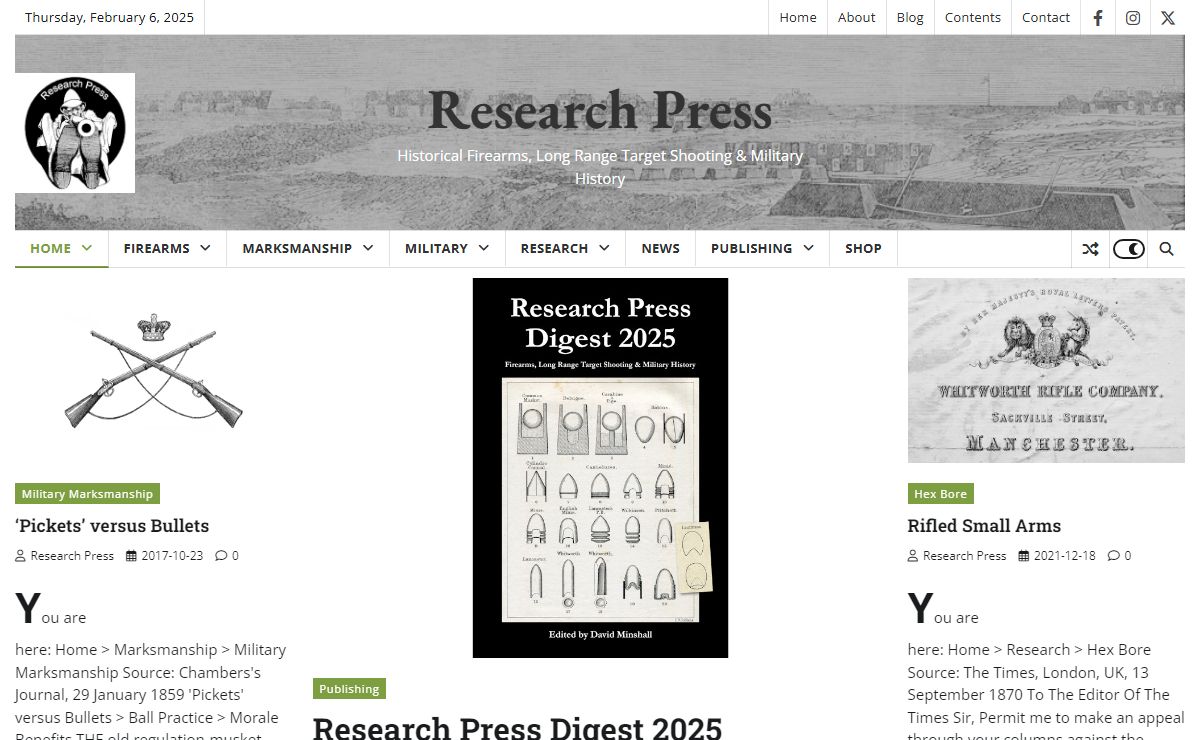Click the random post shuffle icon

click(1090, 249)
